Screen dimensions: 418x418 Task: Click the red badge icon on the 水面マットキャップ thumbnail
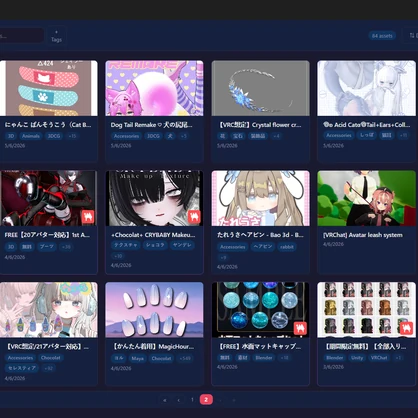click(x=300, y=328)
